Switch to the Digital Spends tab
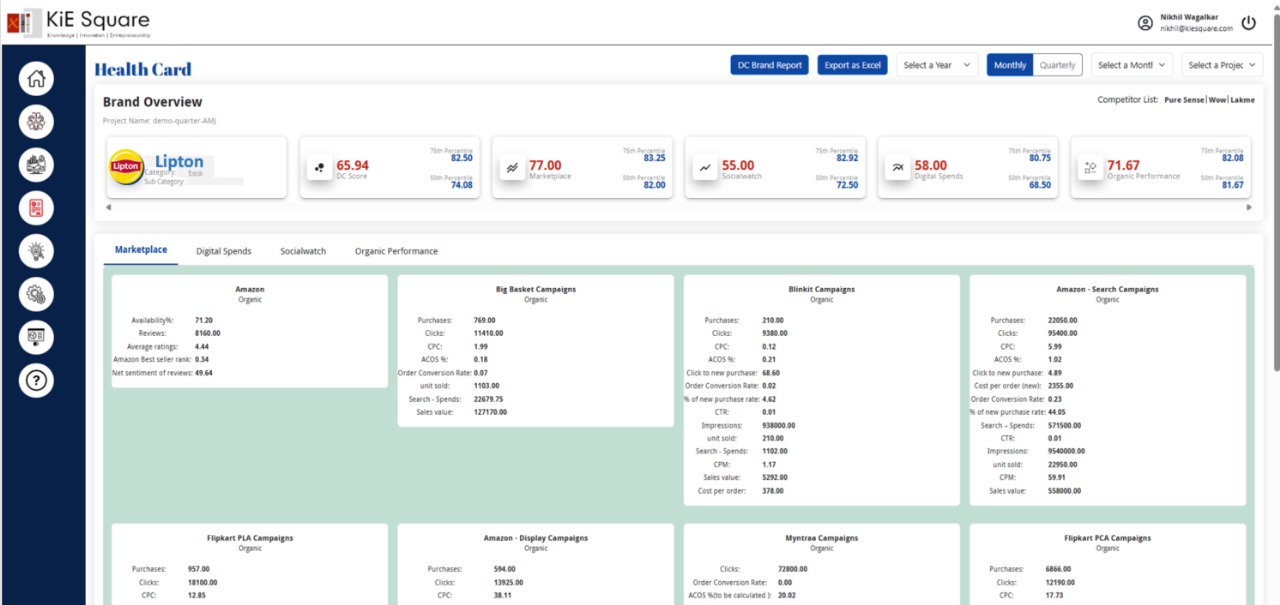This screenshot has height=605, width=1280. point(223,251)
